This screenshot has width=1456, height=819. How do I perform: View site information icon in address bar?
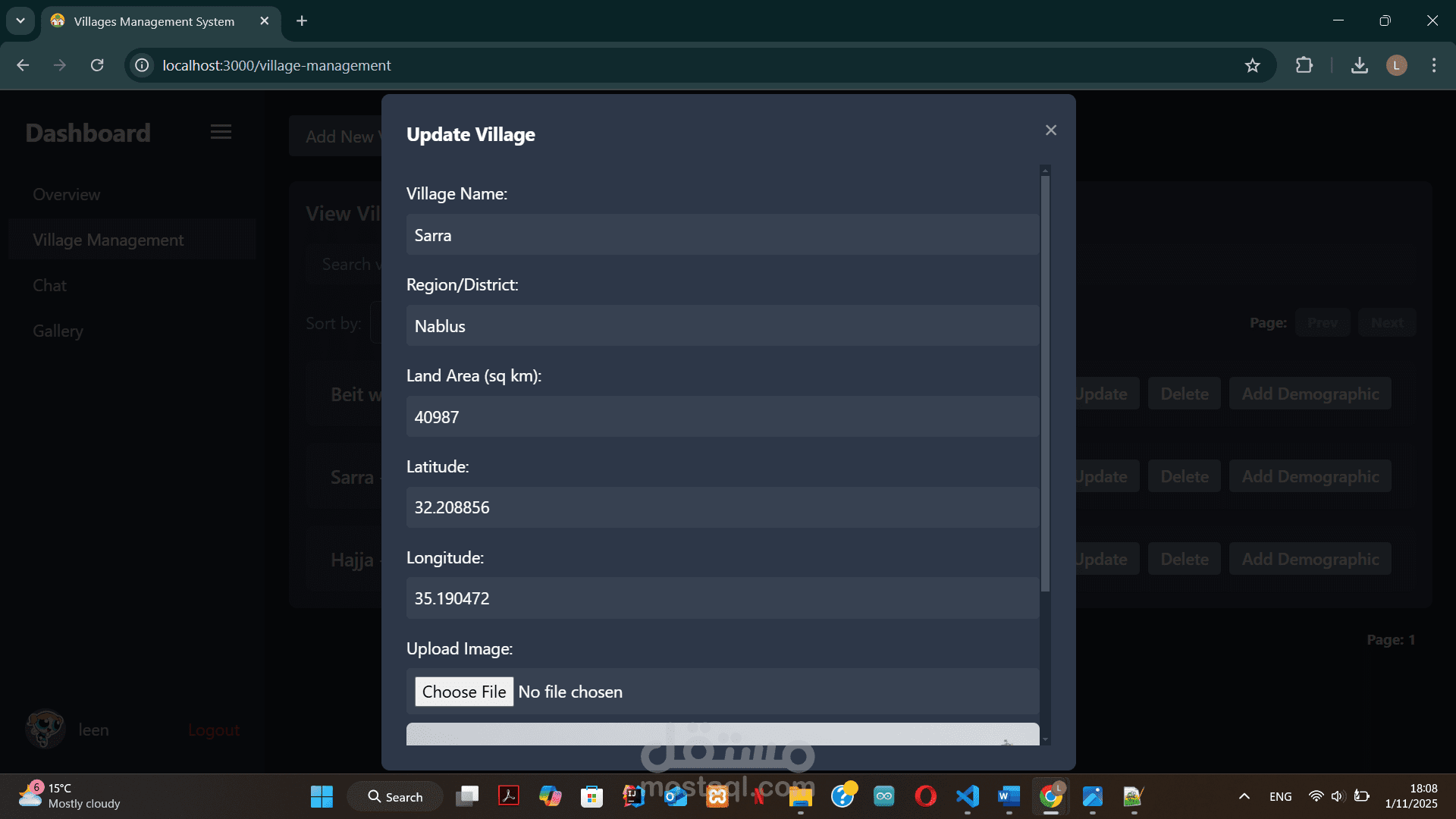[142, 65]
